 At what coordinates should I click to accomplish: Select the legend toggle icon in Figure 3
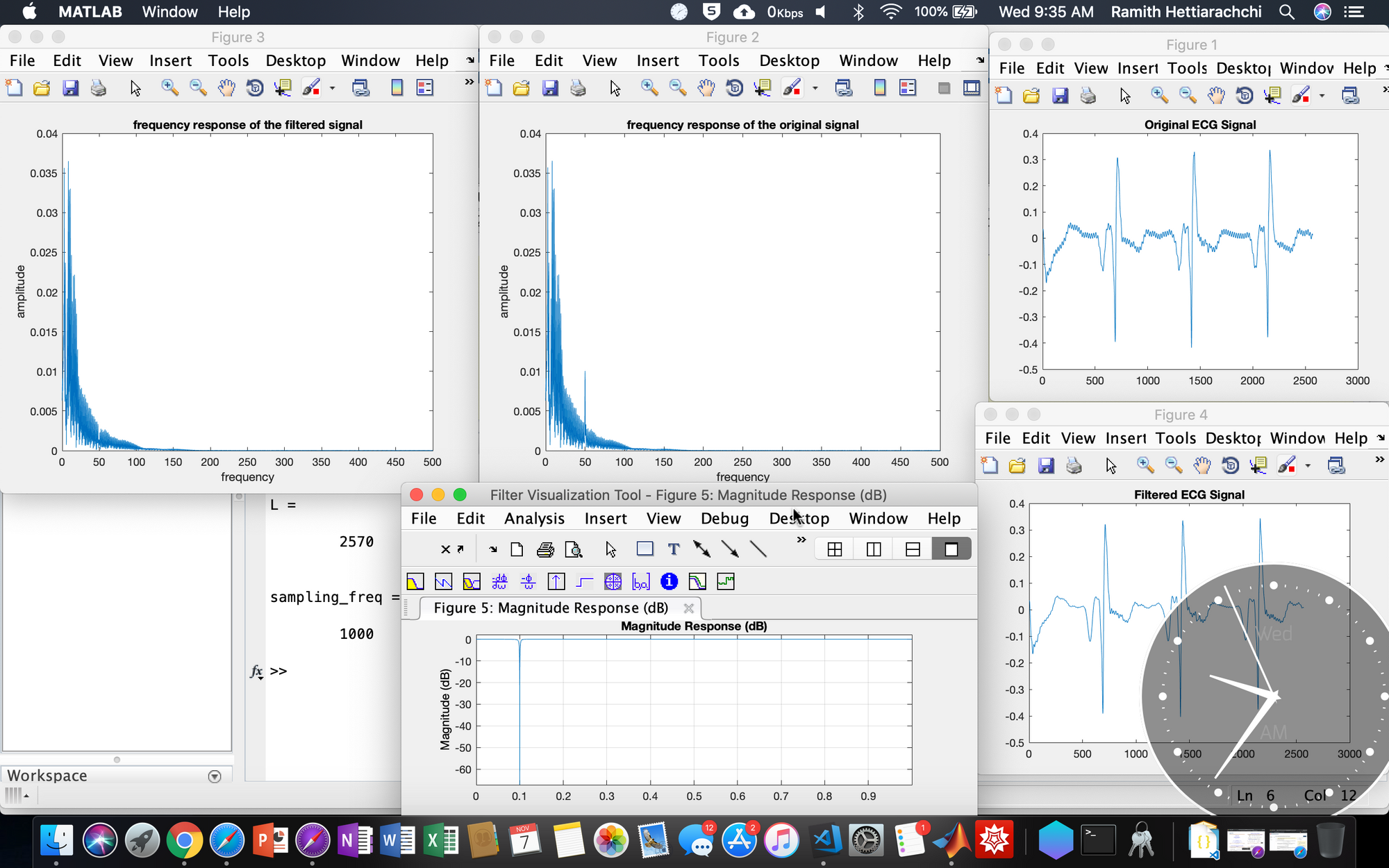425,90
